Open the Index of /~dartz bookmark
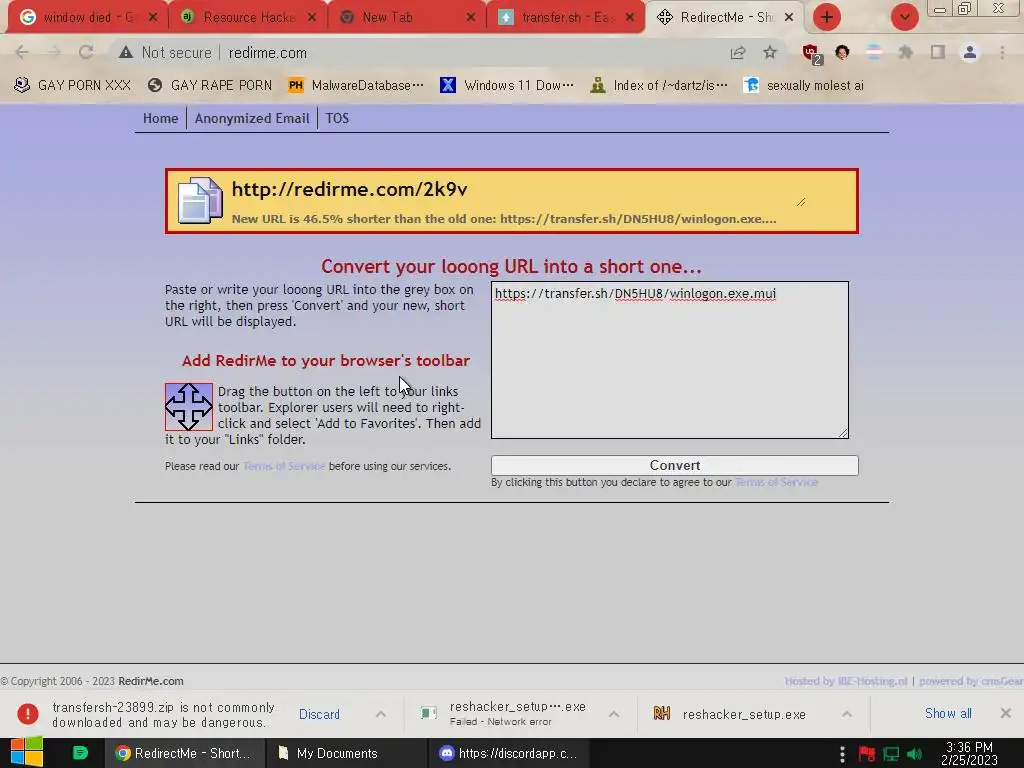This screenshot has height=768, width=1024. 659,85
